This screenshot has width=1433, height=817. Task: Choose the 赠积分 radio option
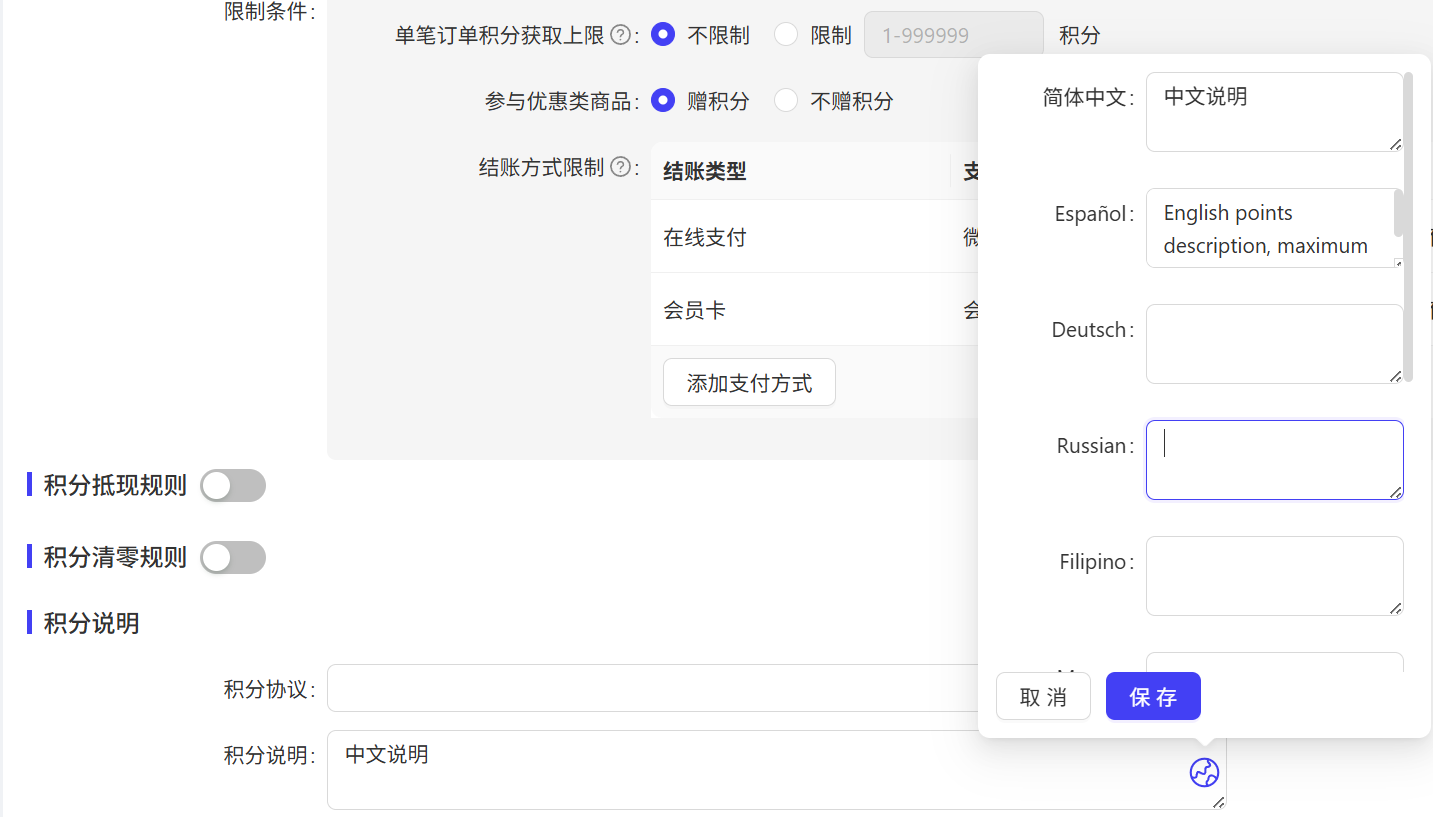click(x=662, y=101)
